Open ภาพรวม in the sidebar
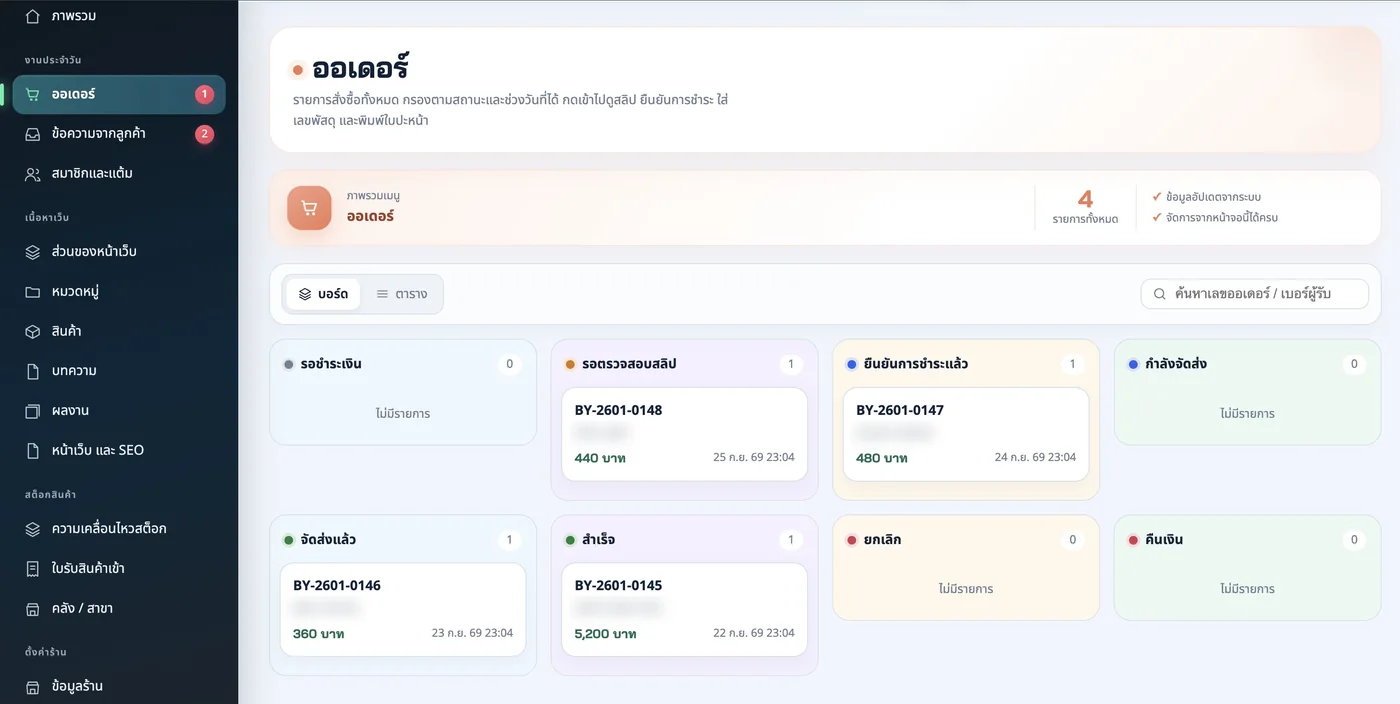This screenshot has height=704, width=1400. (x=119, y=16)
